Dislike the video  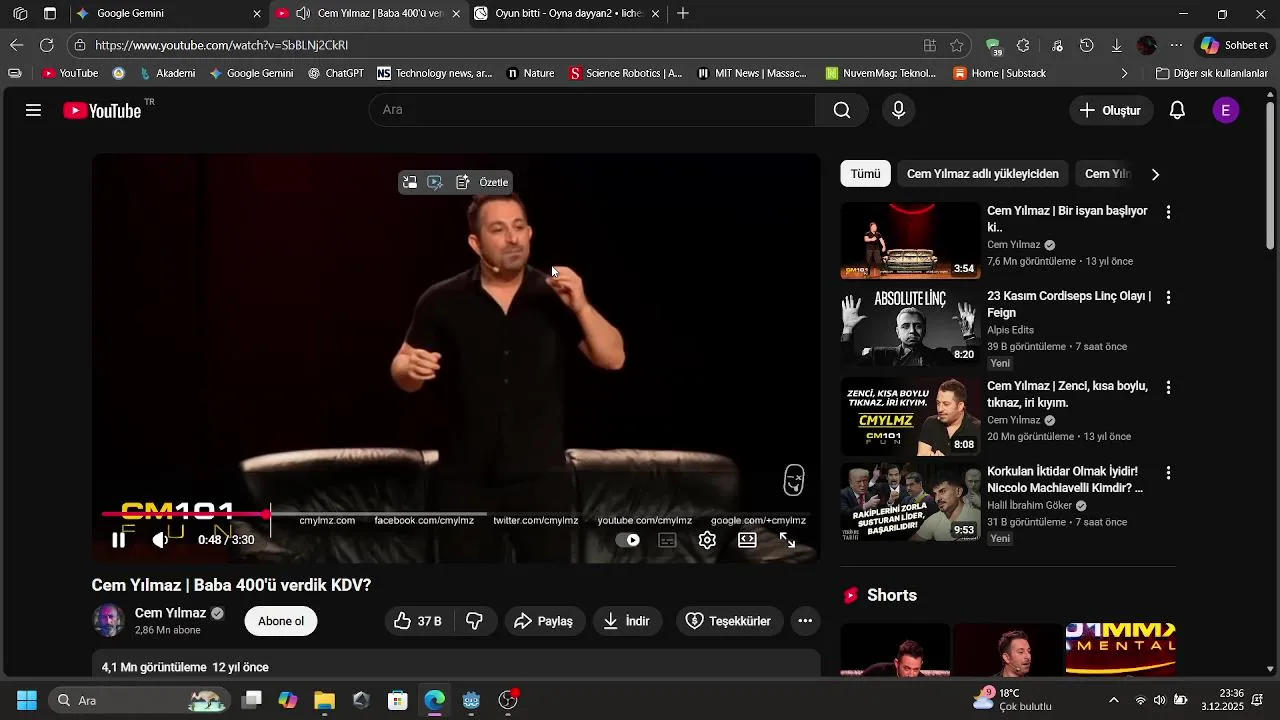(475, 621)
